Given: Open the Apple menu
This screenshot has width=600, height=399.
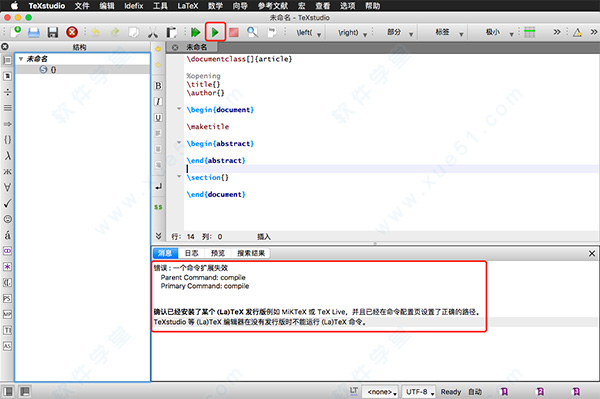Looking at the screenshot, I should point(14,5).
